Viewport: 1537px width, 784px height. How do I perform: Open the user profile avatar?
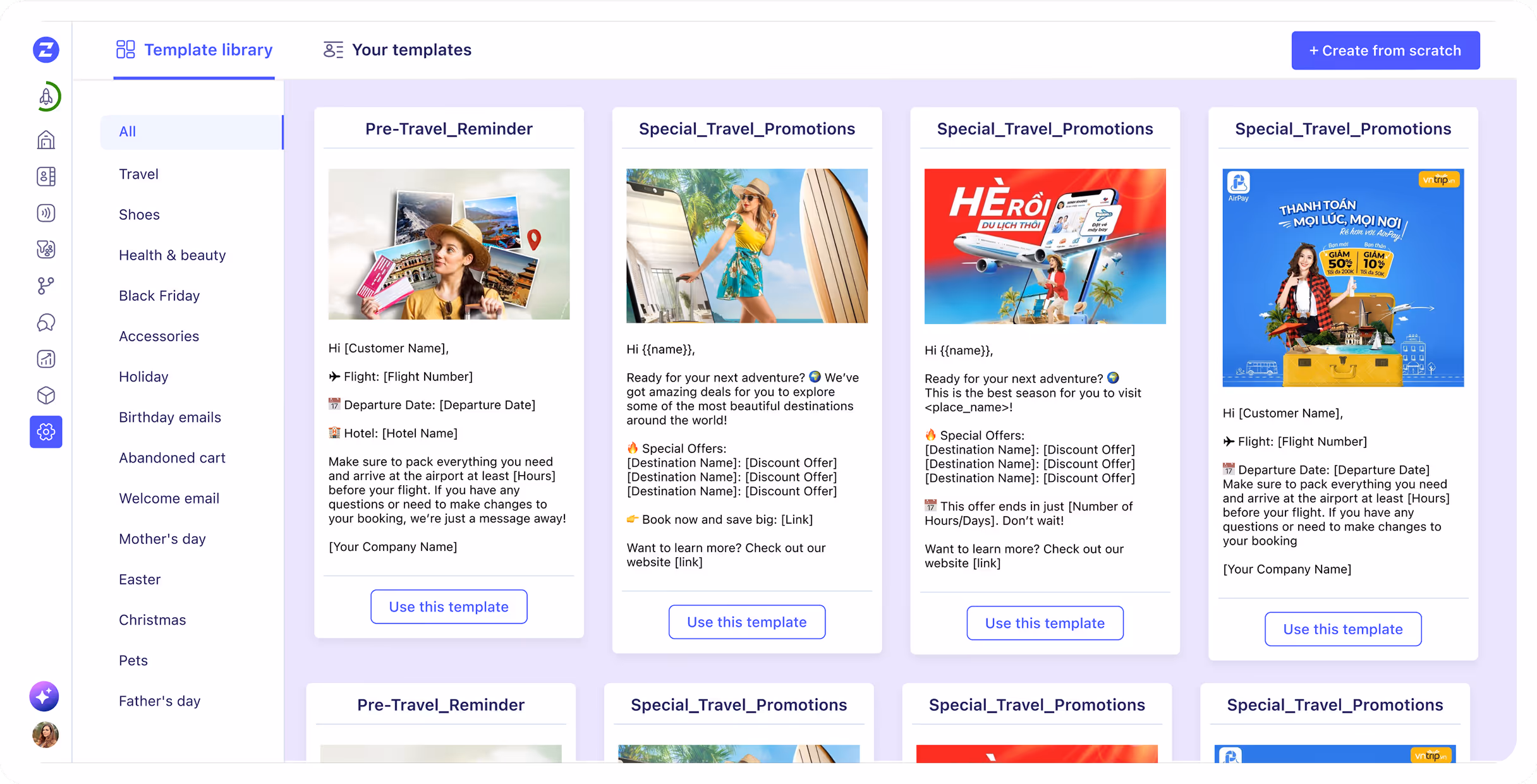[x=45, y=735]
